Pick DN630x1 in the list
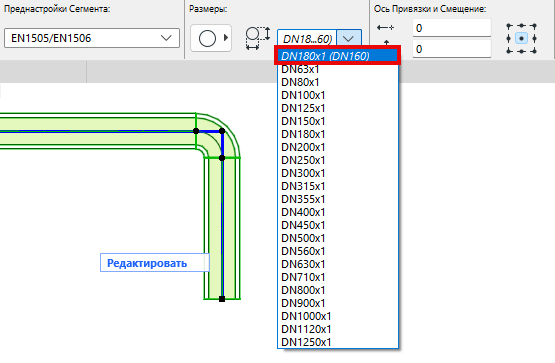This screenshot has height=363, width=555. pyautogui.click(x=338, y=264)
